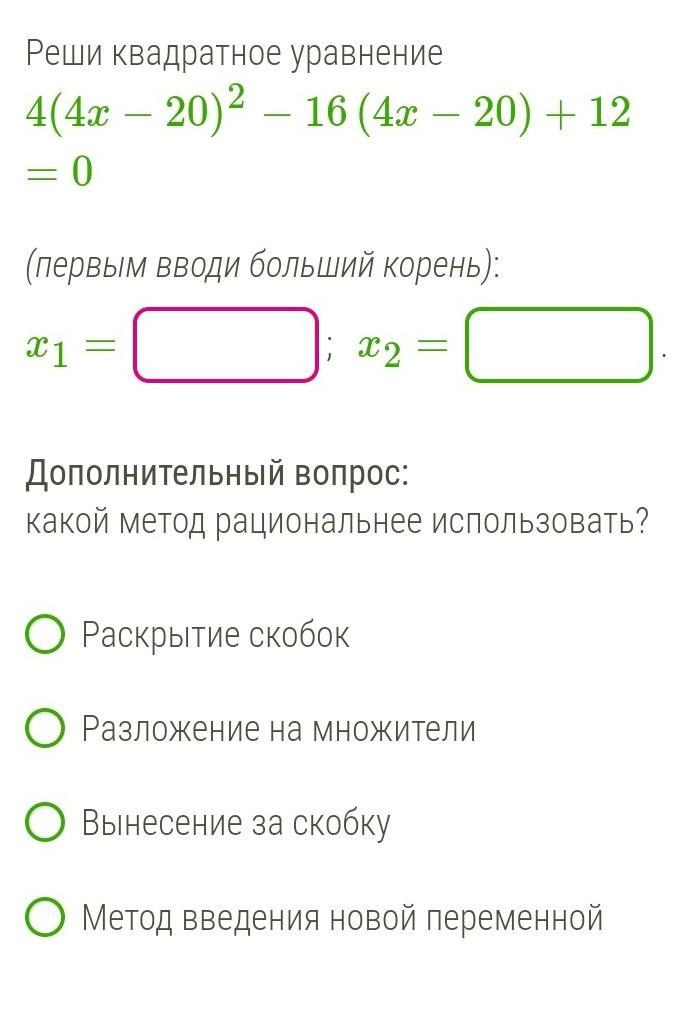The image size is (677, 1020).
Task: Click the x2 answer input box
Action: click(558, 346)
